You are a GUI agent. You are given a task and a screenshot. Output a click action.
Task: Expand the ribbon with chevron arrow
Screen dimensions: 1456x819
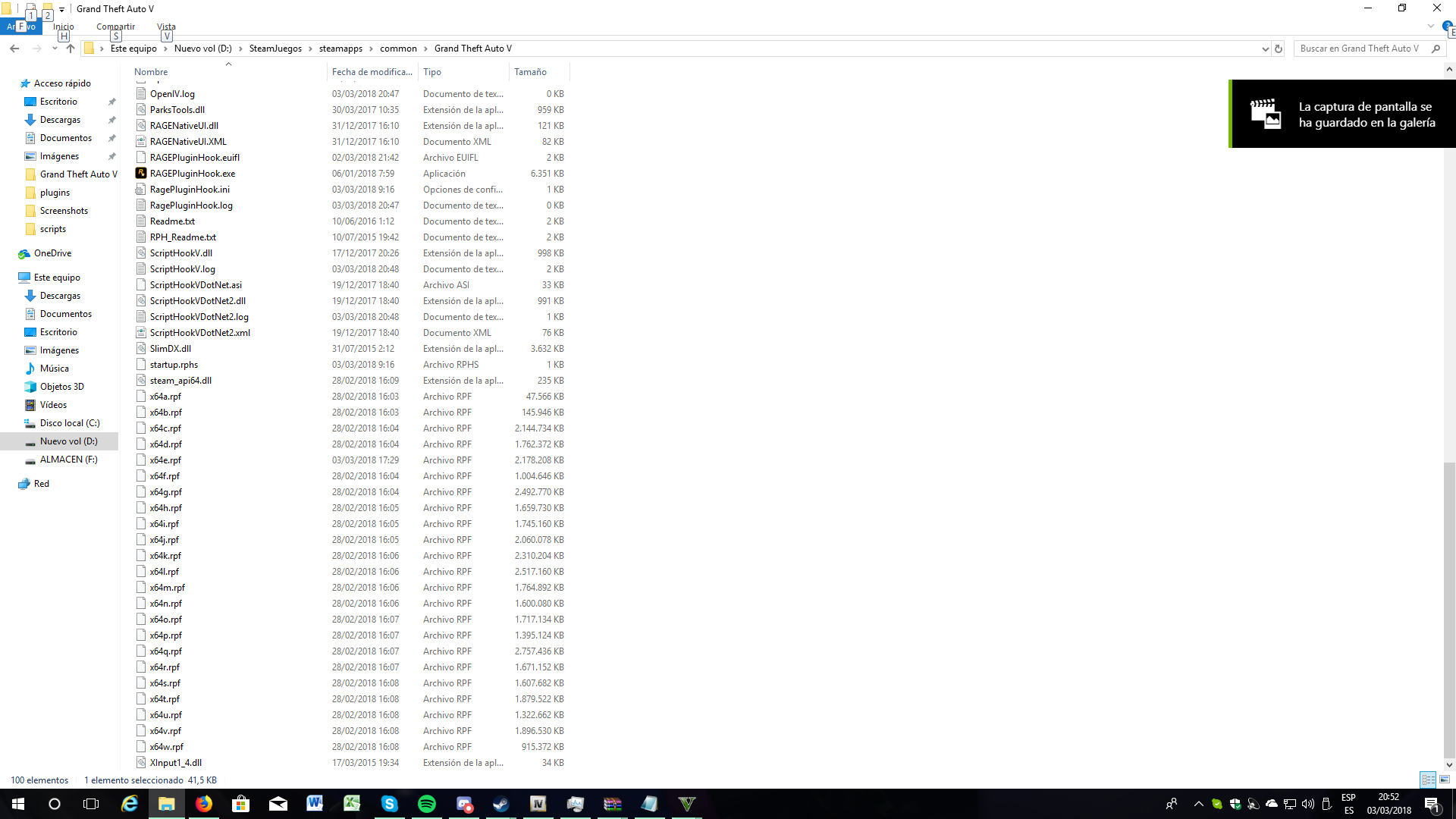[x=1430, y=26]
